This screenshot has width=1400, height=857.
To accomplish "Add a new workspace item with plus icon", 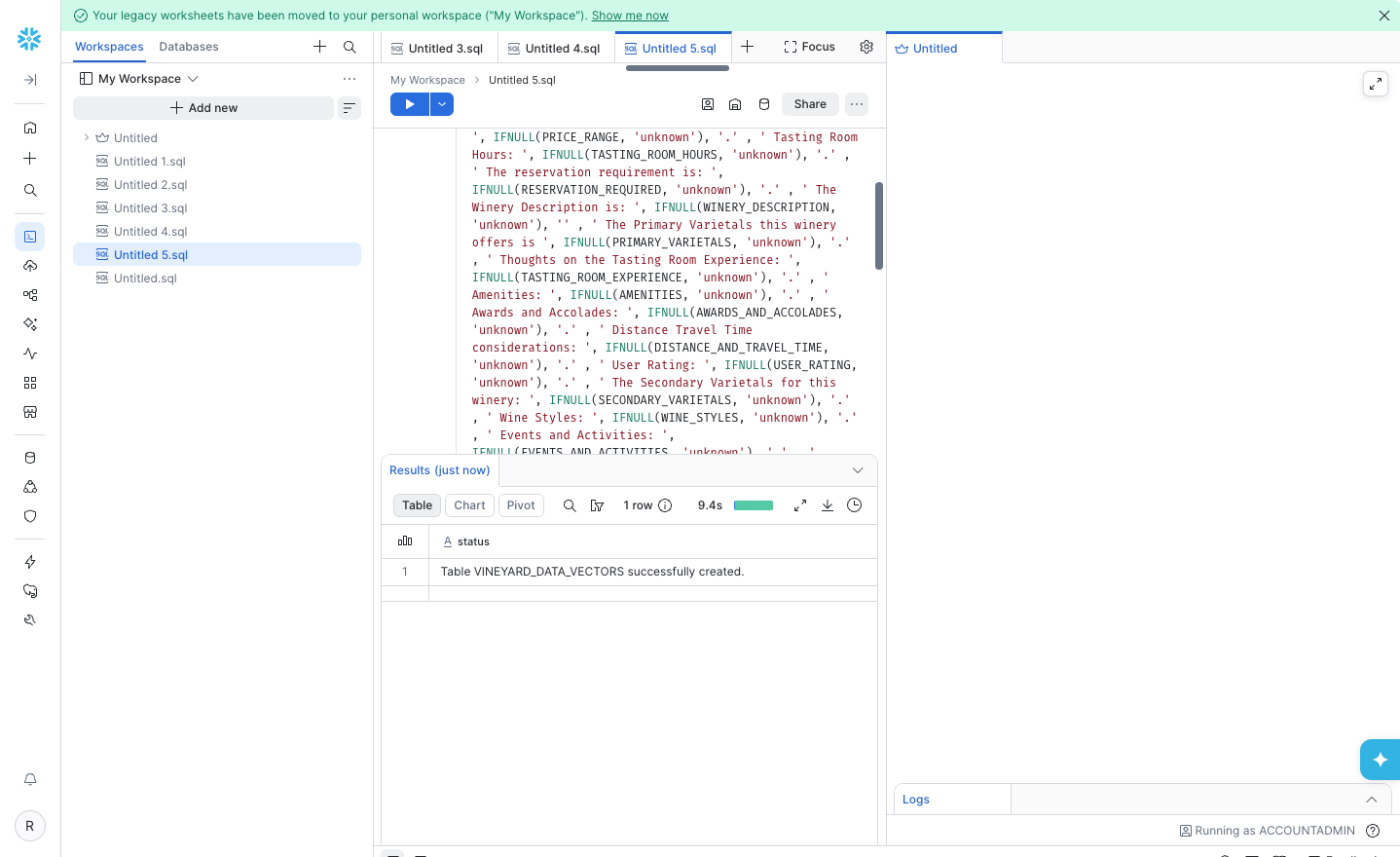I will point(319,47).
